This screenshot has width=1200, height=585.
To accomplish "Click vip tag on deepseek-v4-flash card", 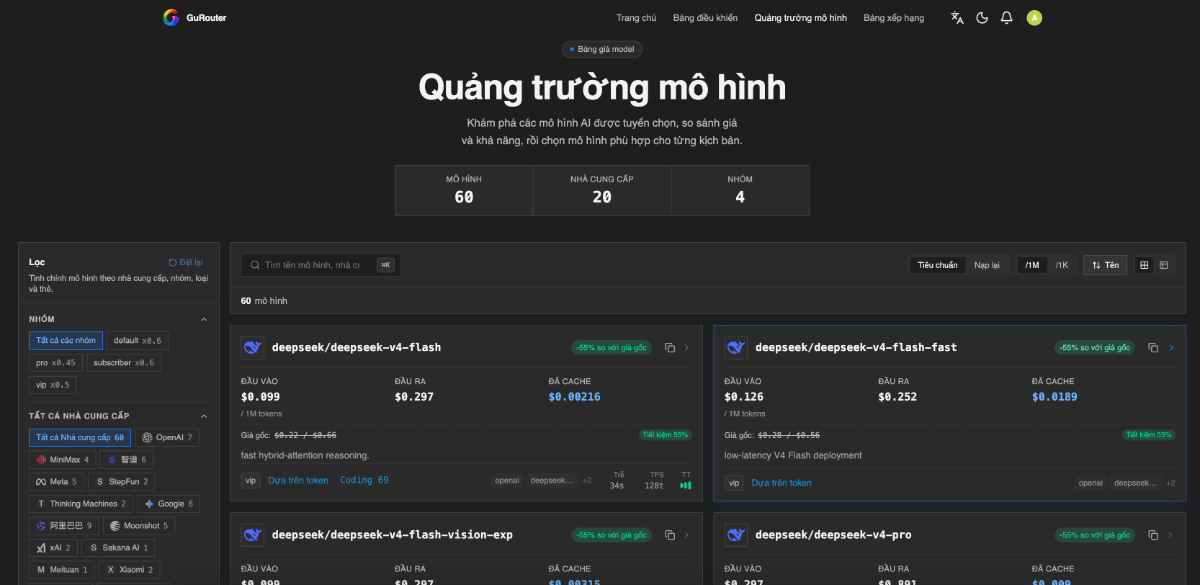I will point(251,480).
